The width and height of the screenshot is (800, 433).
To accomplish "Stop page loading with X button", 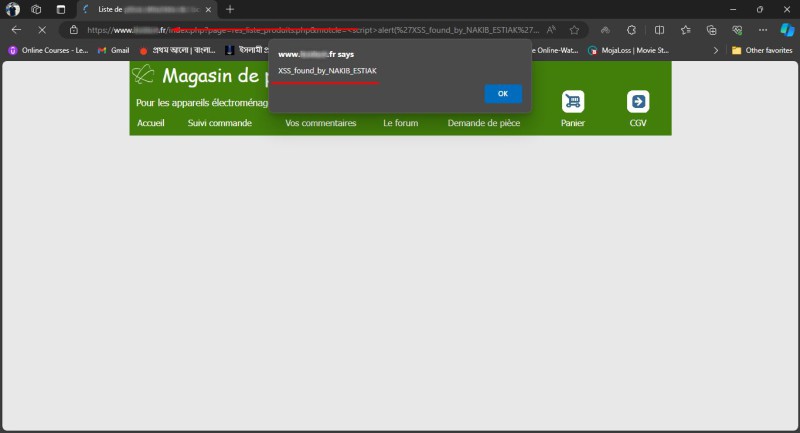I will (x=41, y=30).
